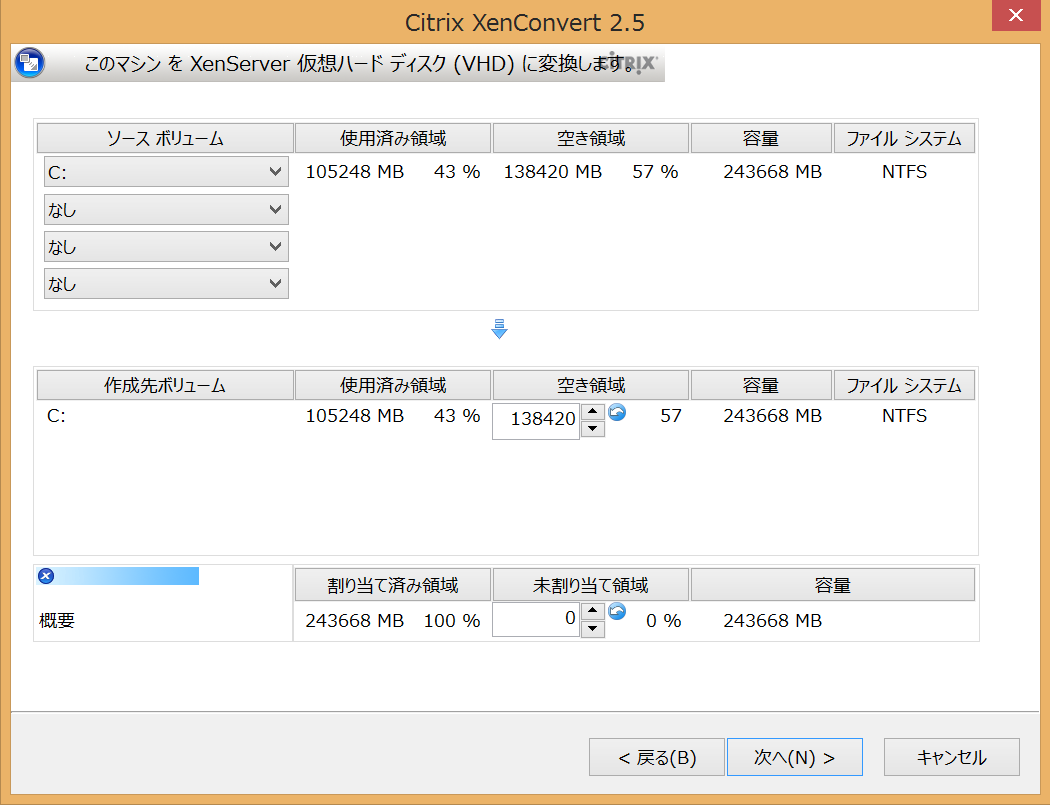Go back with the 戻る(B) button
Screen dimensions: 1050x805
656,757
